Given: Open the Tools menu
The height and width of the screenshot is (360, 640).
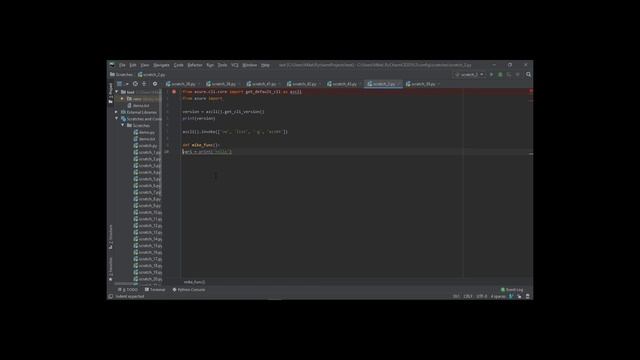Looking at the screenshot, I should coord(222,65).
